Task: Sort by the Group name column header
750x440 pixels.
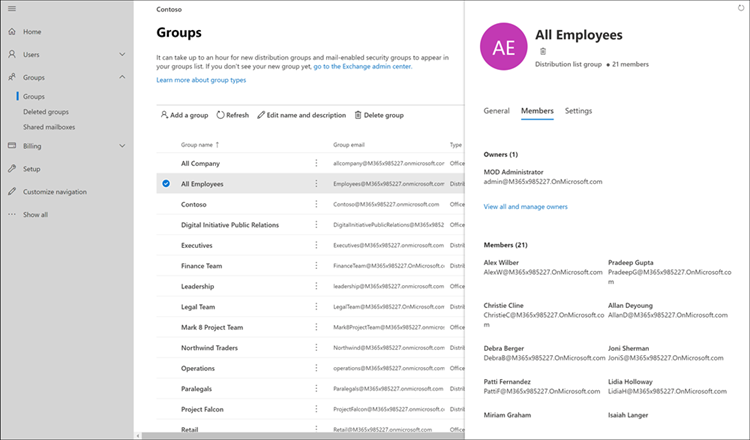Action: 200,145
